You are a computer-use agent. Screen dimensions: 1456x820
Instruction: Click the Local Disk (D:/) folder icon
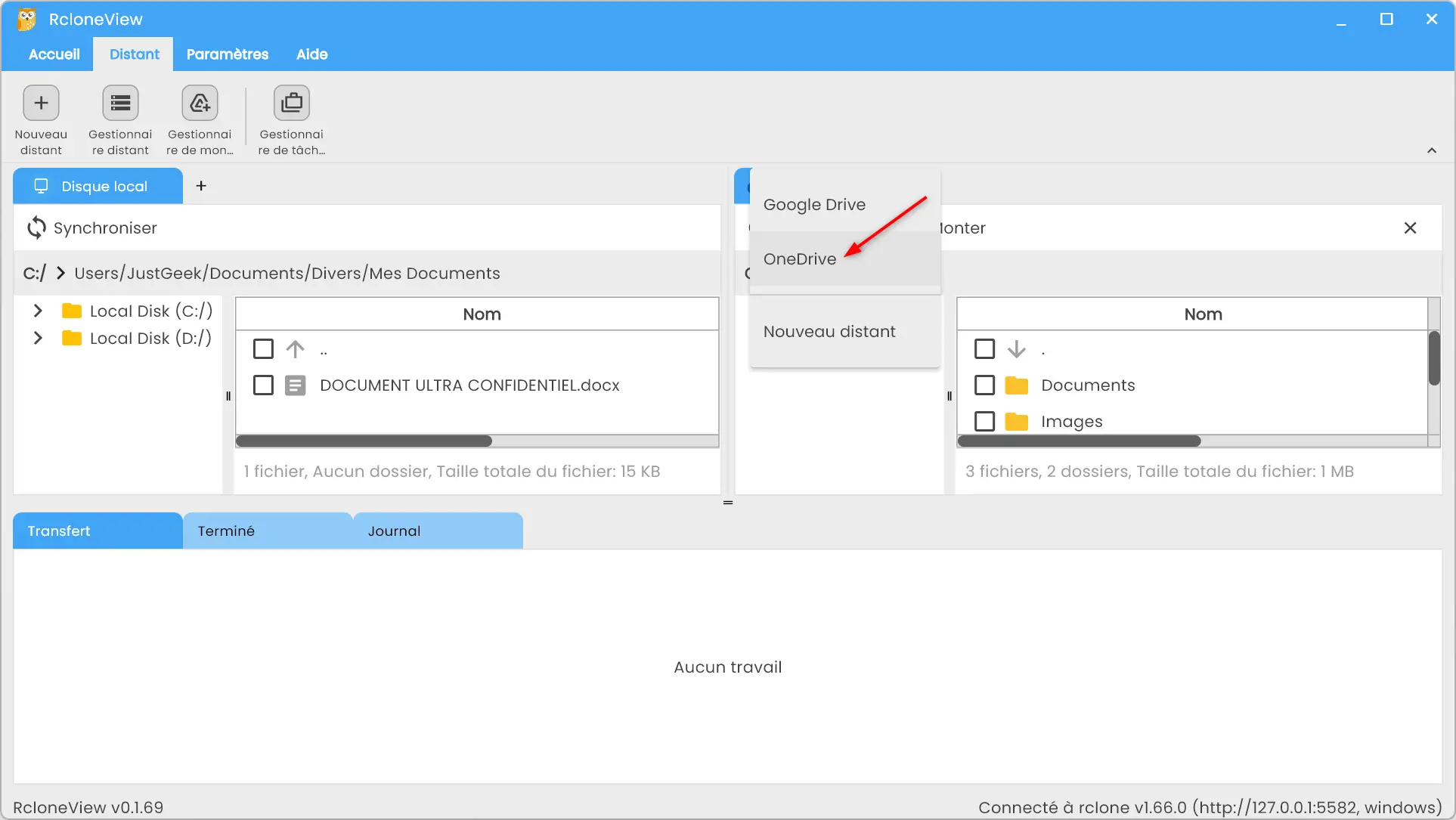click(72, 338)
